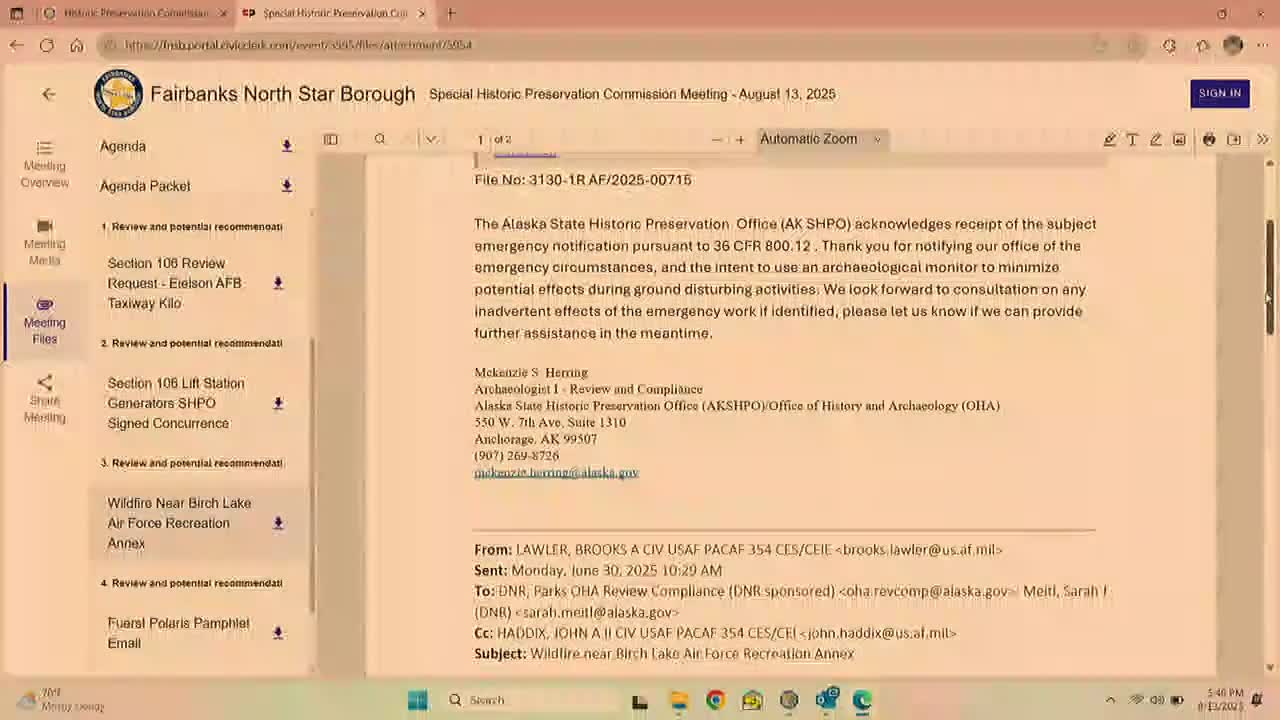
Task: Click heading '1. Review and potential recommendati'
Action: 192,227
